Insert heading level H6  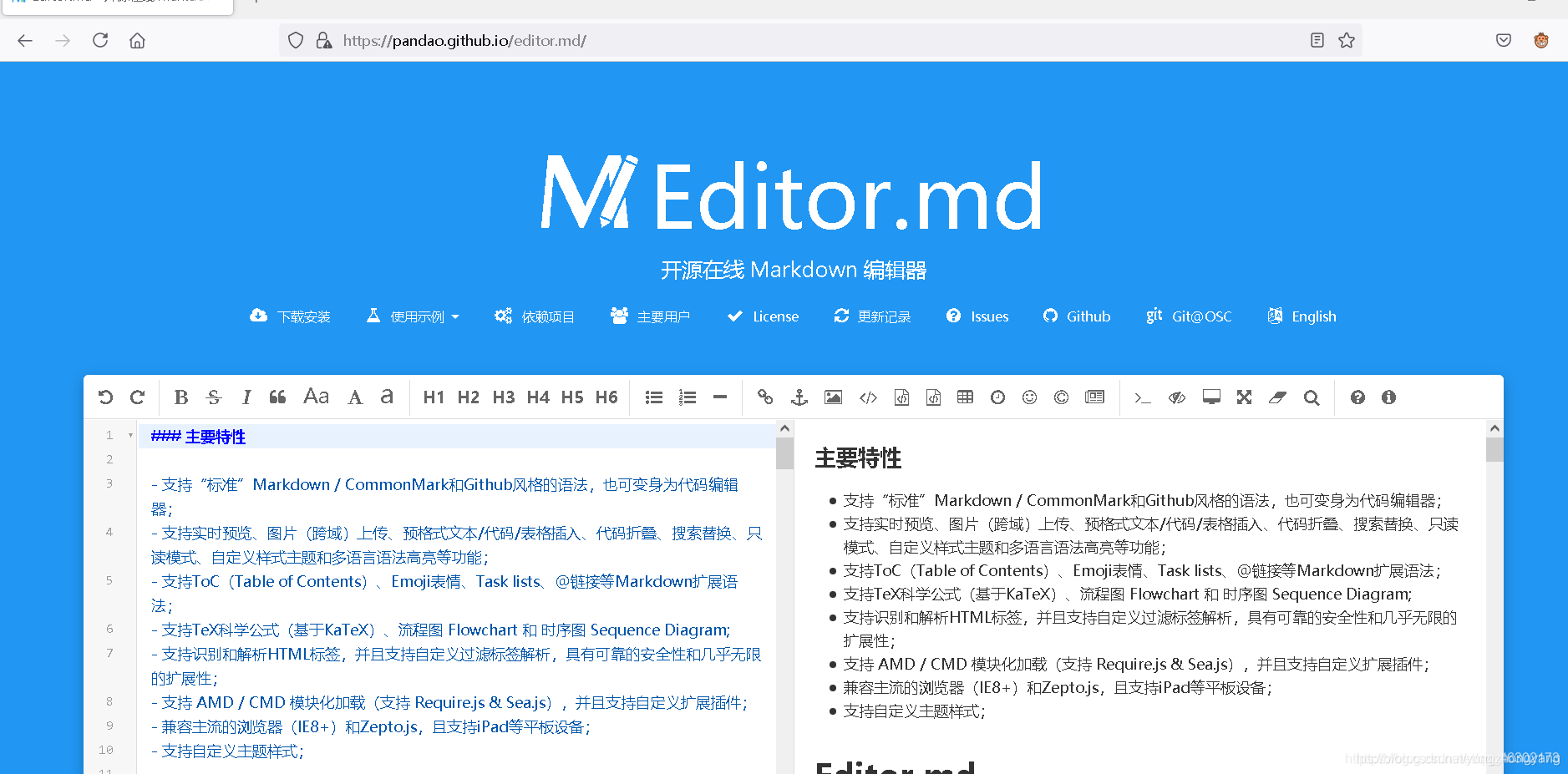pos(606,397)
